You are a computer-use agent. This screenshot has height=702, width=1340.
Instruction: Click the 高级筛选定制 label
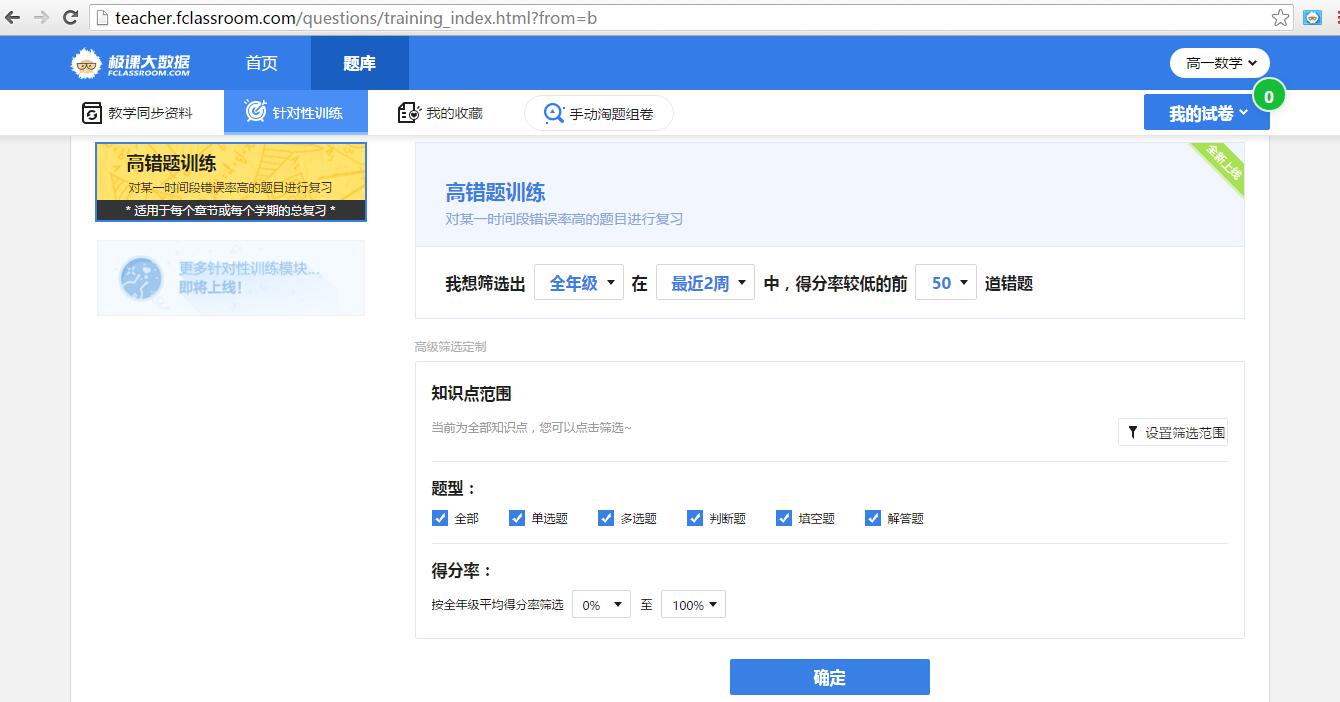tap(451, 346)
